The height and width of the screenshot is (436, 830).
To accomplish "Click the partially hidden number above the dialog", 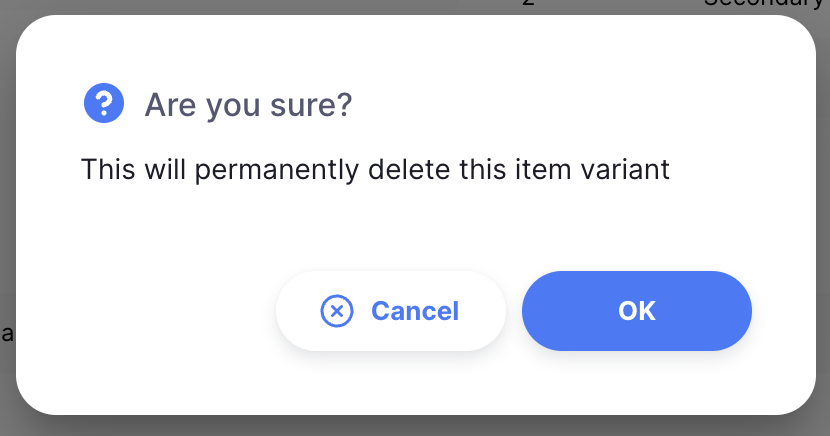I will pyautogui.click(x=528, y=3).
